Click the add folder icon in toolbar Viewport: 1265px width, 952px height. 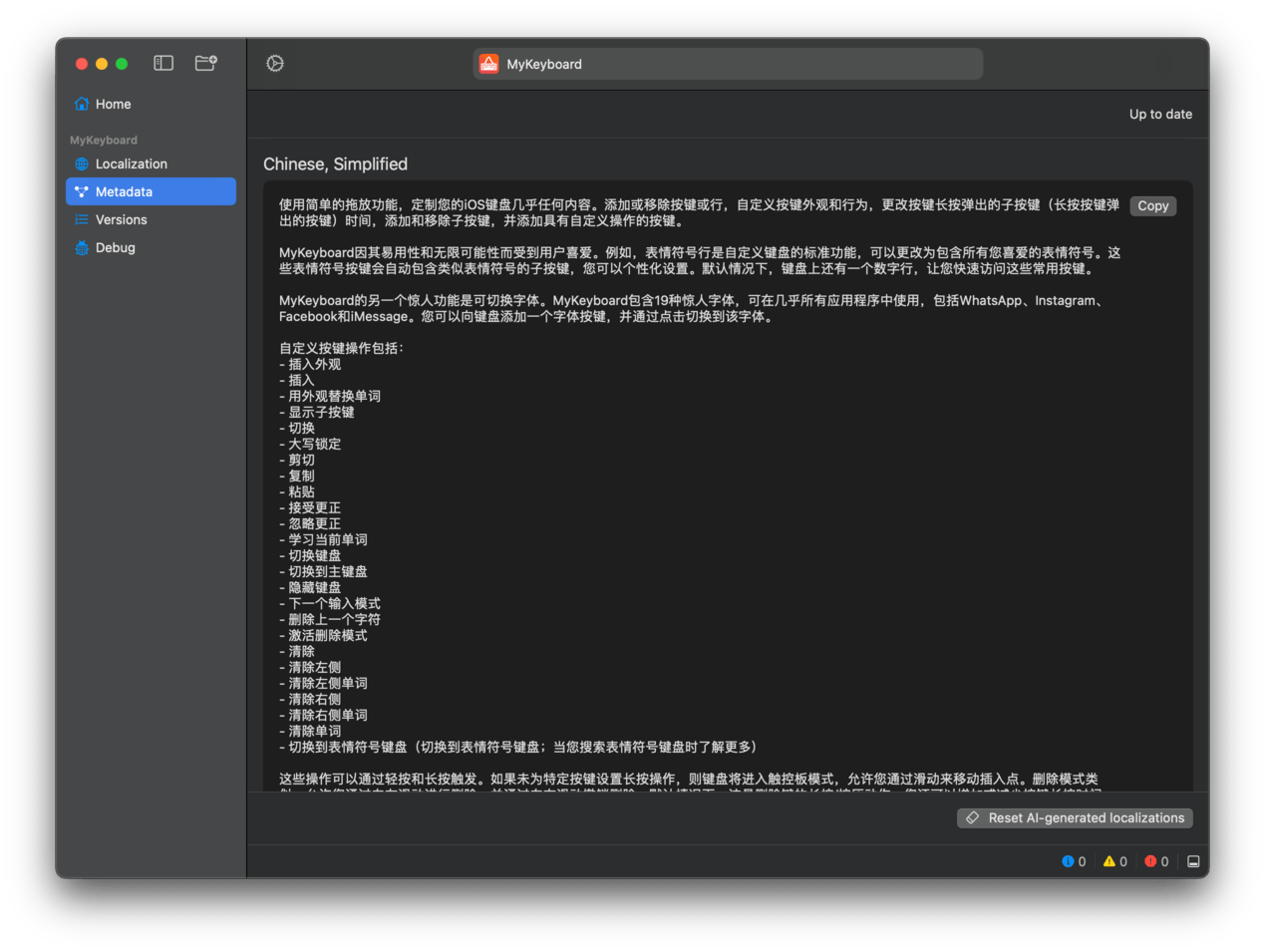(x=205, y=64)
